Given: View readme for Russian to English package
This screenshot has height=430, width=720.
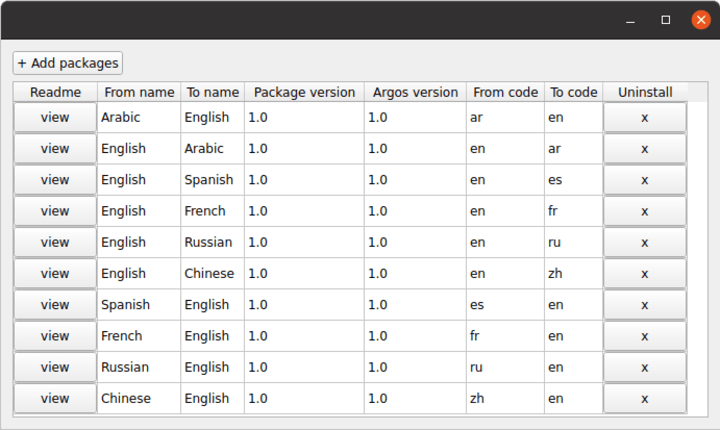Looking at the screenshot, I should (55, 368).
